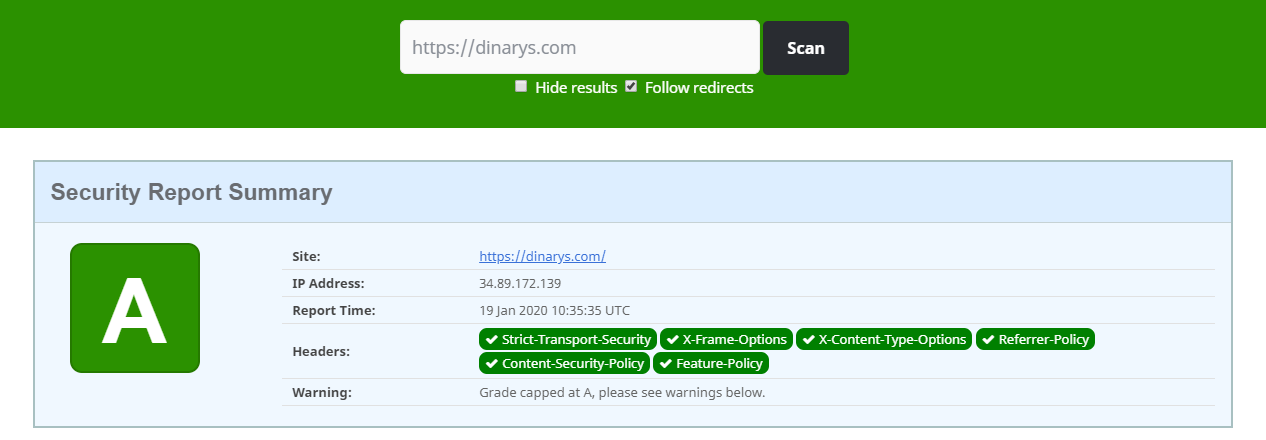Click the report time 19 Jan 2020 10:35:35 UTC
1266x440 pixels.
555,310
